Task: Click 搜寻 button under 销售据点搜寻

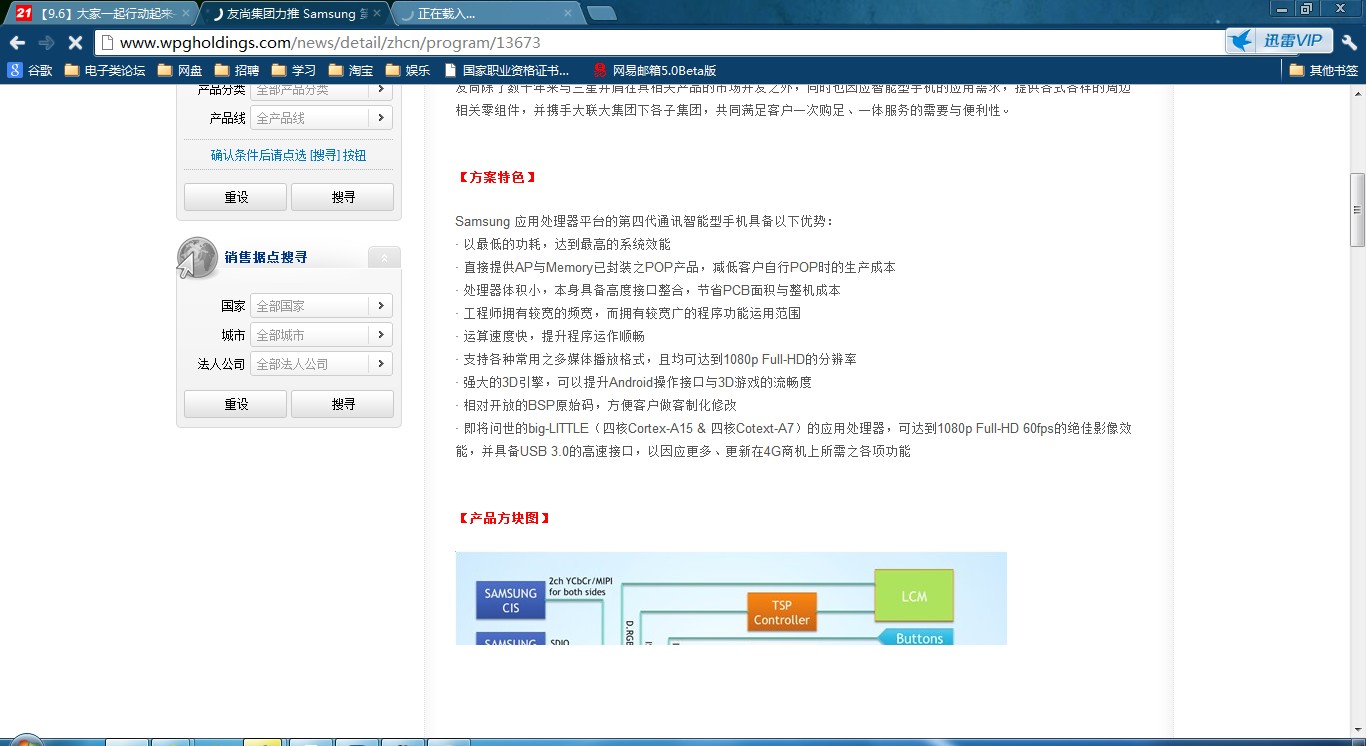Action: 343,404
